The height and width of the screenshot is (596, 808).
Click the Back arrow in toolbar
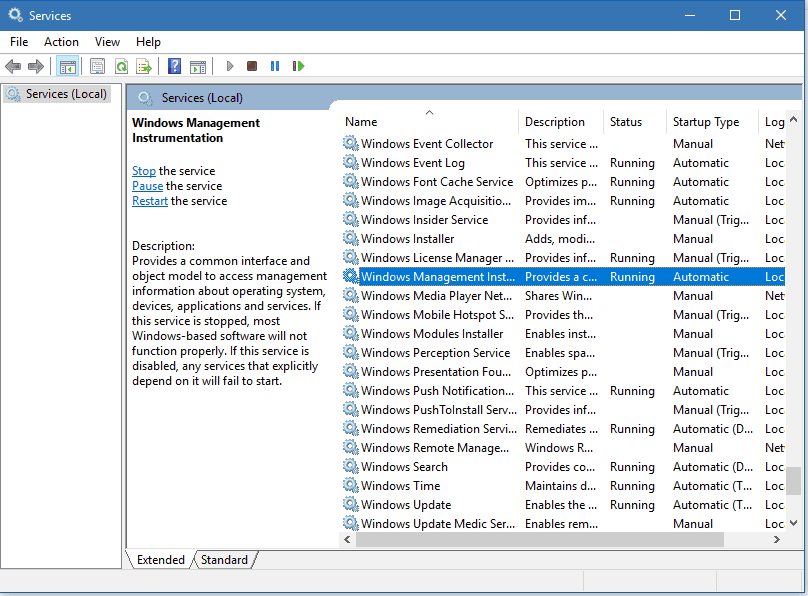[12, 66]
